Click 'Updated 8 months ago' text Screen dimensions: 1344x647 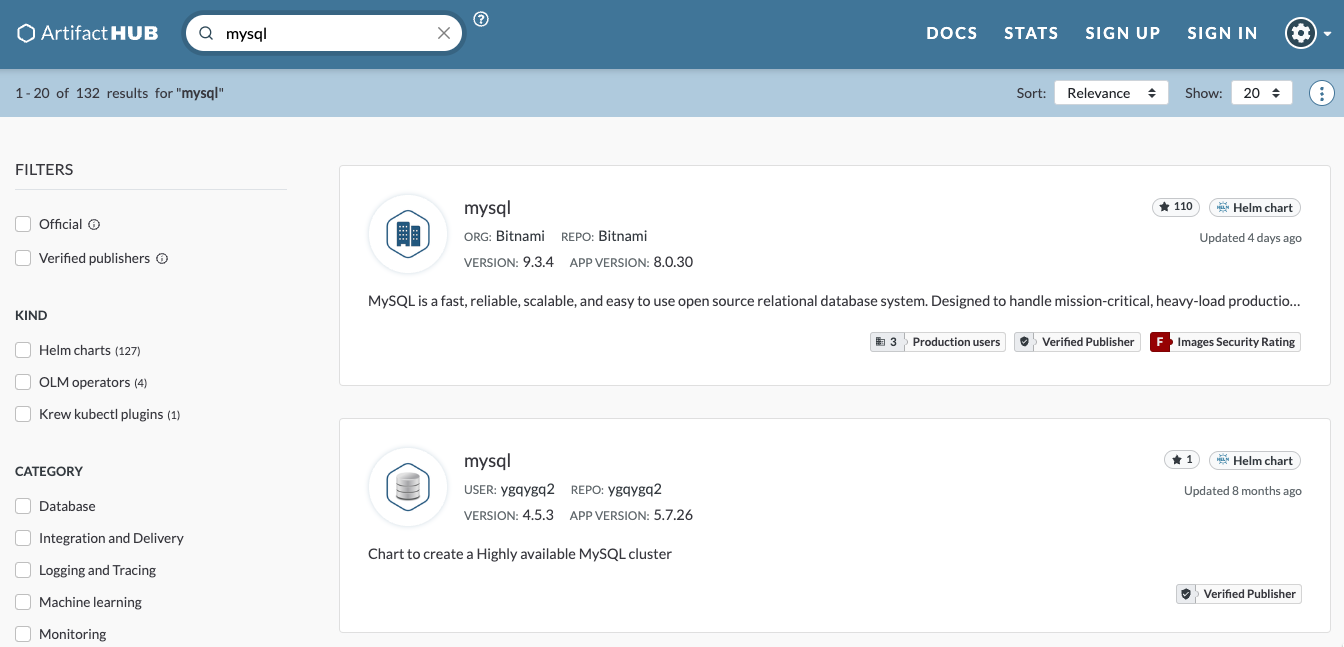1243,491
